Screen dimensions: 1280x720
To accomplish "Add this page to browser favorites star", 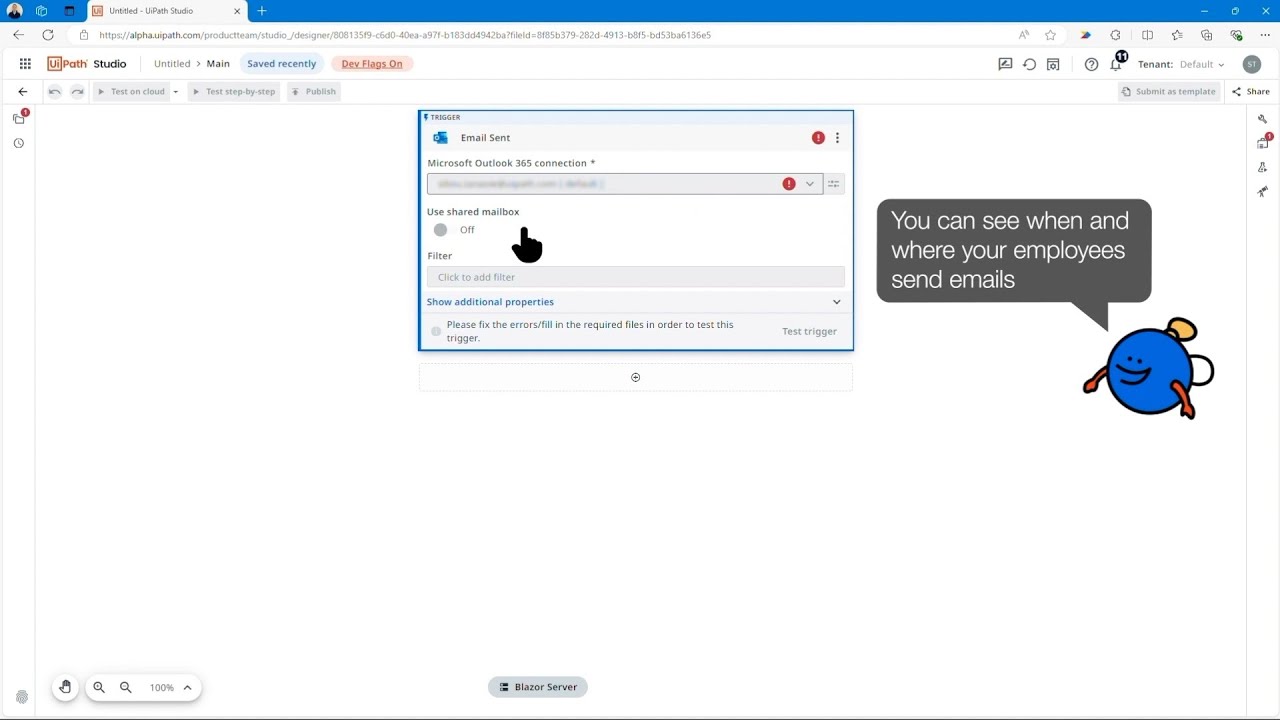I will 1050,35.
